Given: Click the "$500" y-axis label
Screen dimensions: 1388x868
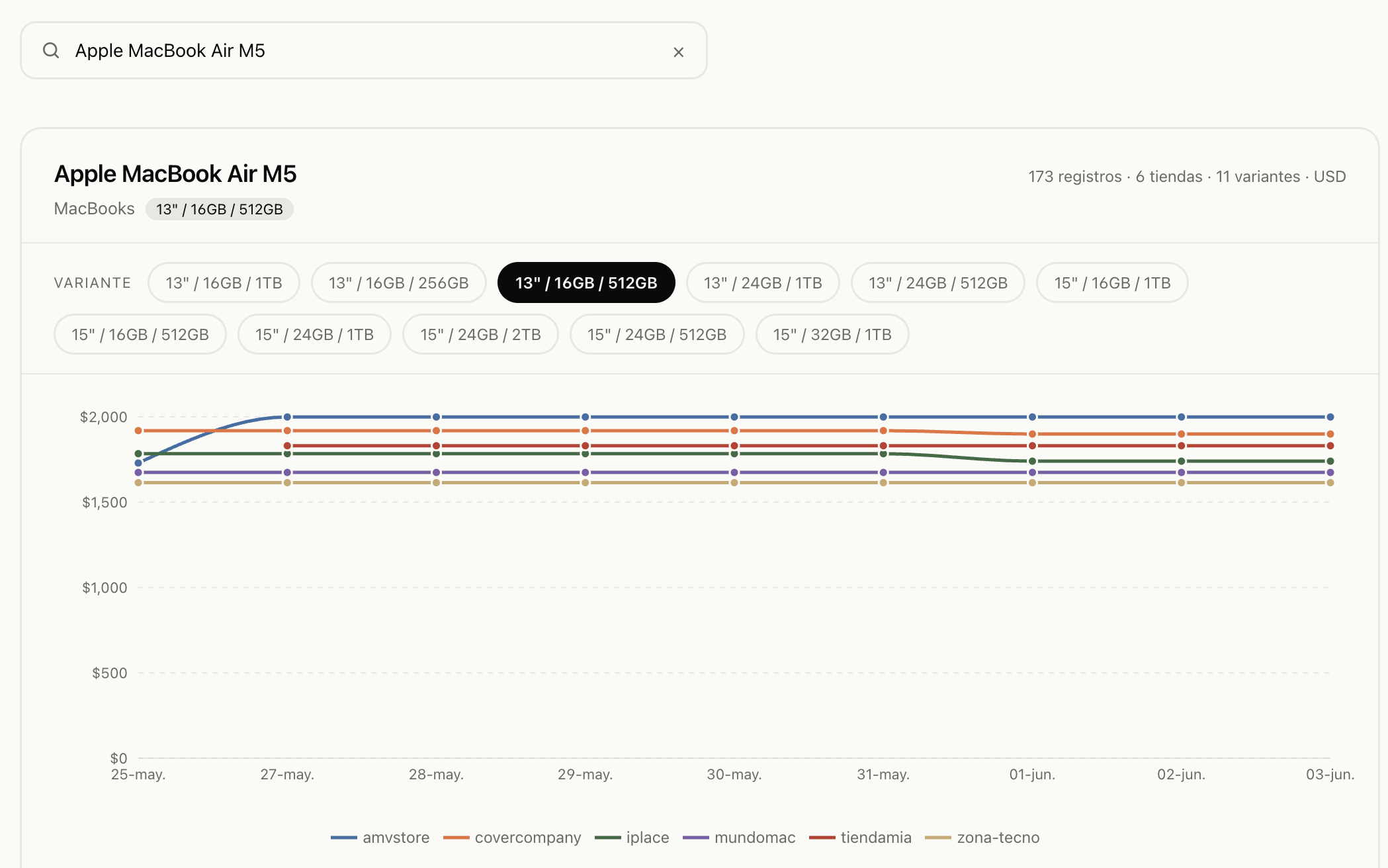Looking at the screenshot, I should coord(110,673).
